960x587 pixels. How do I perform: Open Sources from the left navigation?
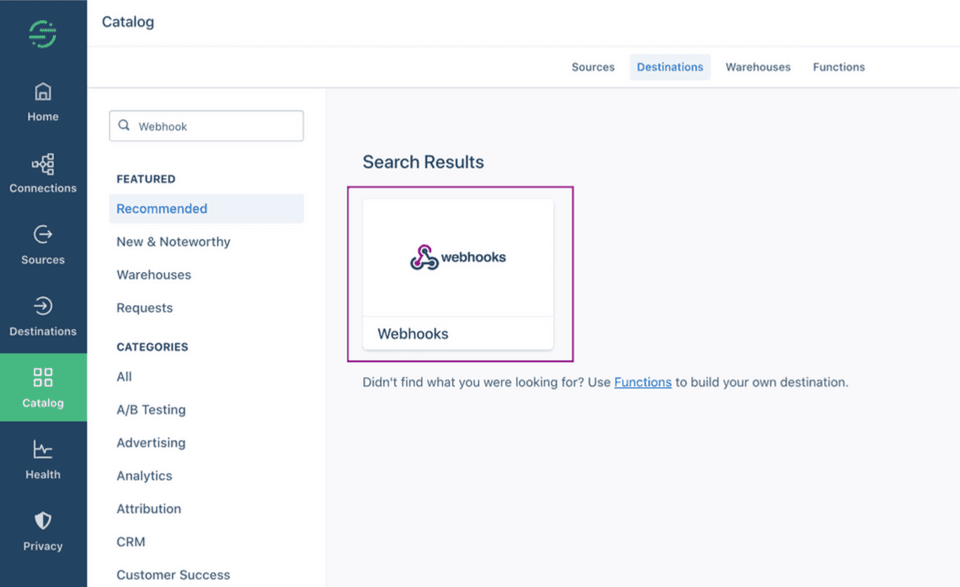(42, 235)
